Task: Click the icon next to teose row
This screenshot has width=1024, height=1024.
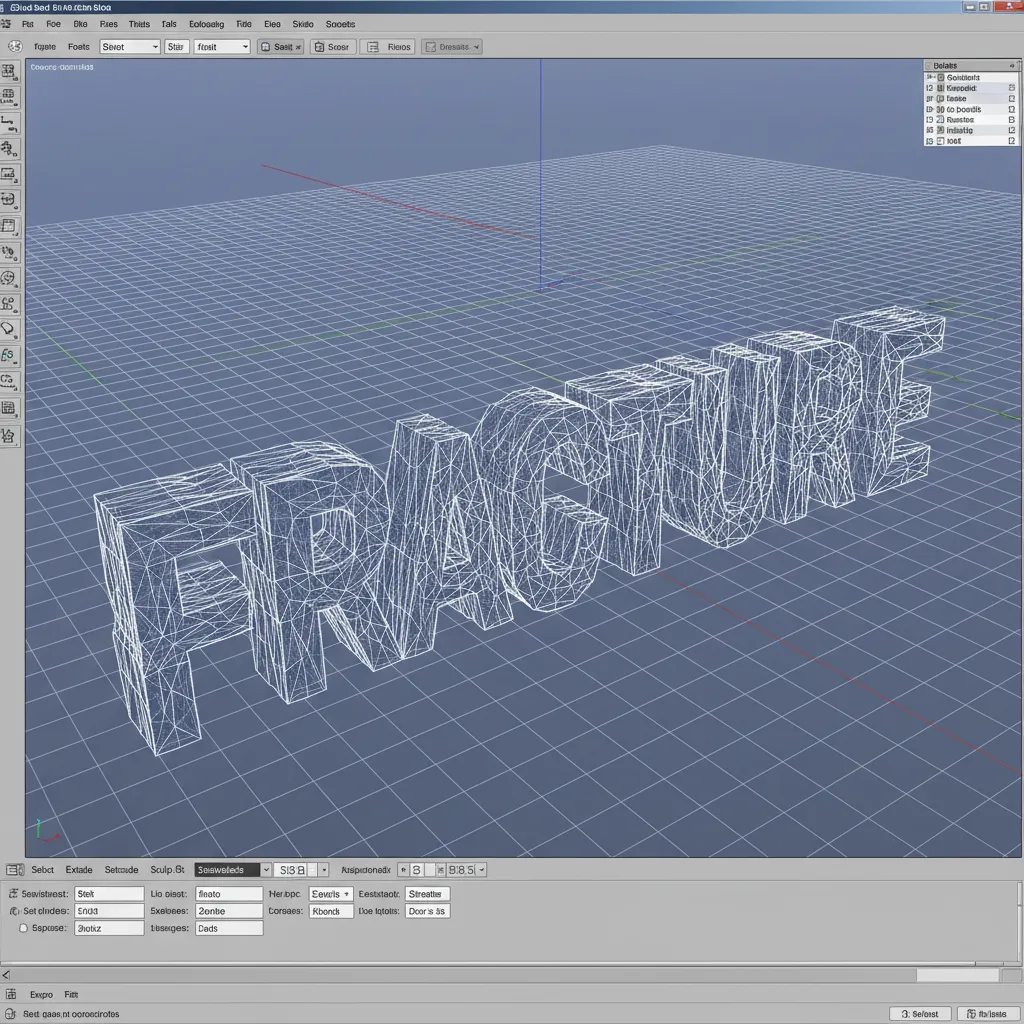Action: (x=941, y=99)
